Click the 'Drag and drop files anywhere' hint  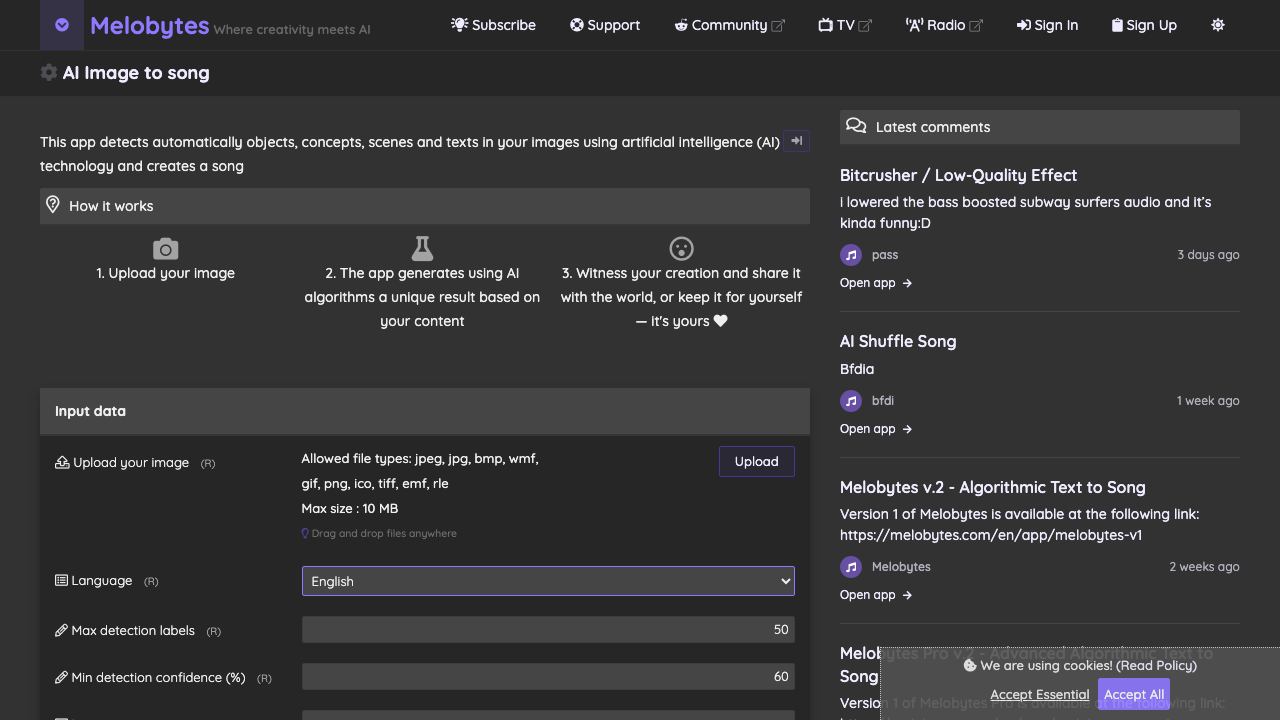384,533
